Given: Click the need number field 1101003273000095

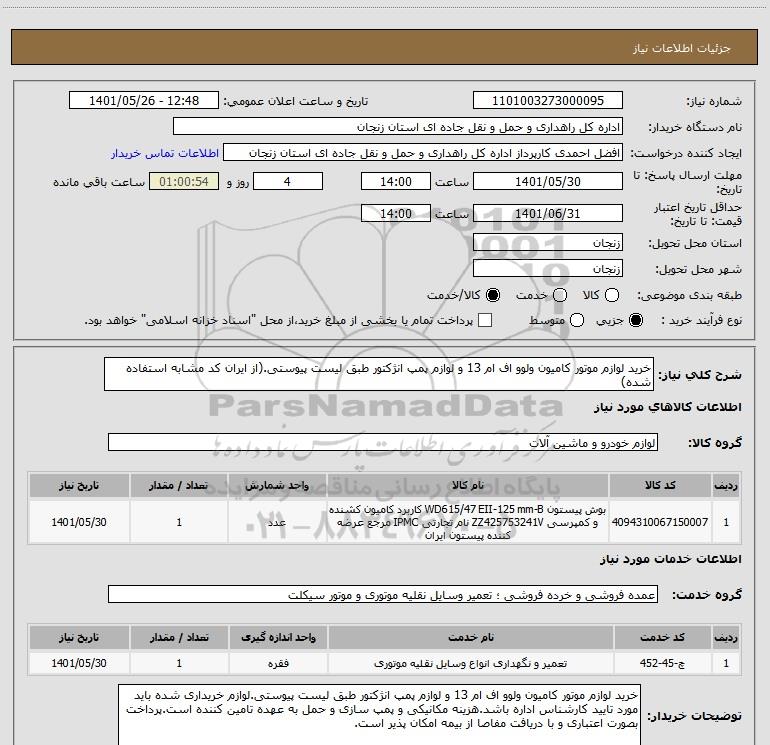Looking at the screenshot, I should 548,101.
